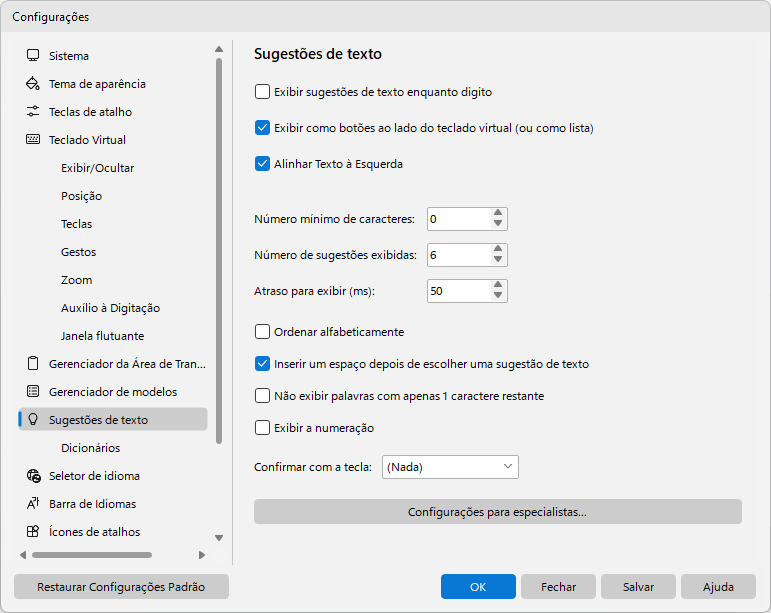Uncheck Exibir como botões ao lado do teclado
The height and width of the screenshot is (613, 771).
(262, 128)
